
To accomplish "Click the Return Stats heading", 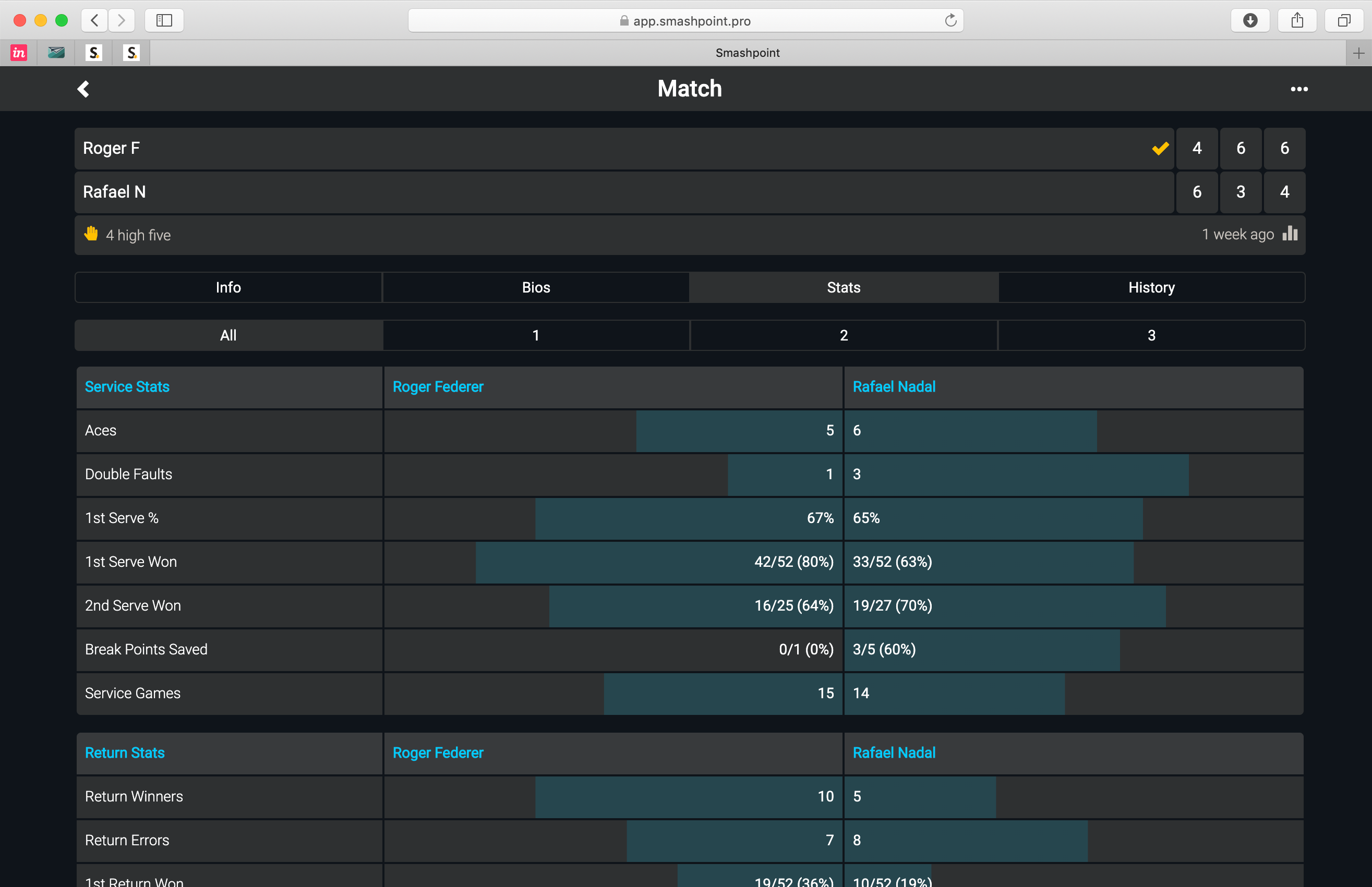I will click(x=125, y=753).
